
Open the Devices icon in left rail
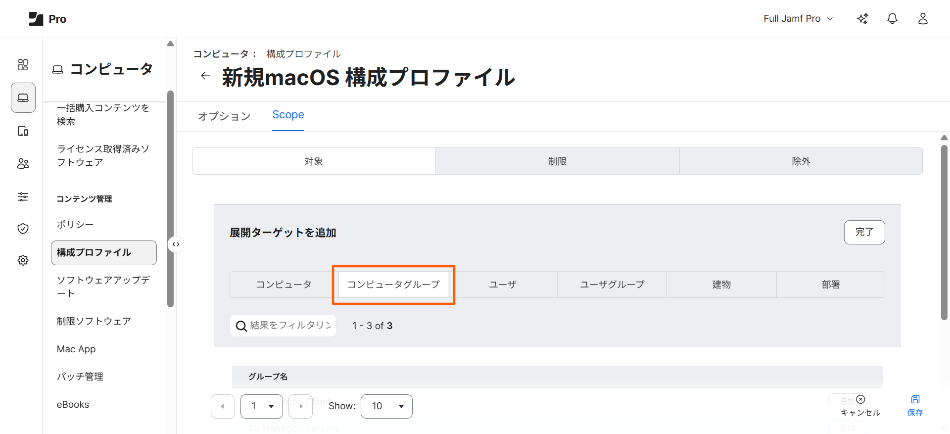[23, 131]
